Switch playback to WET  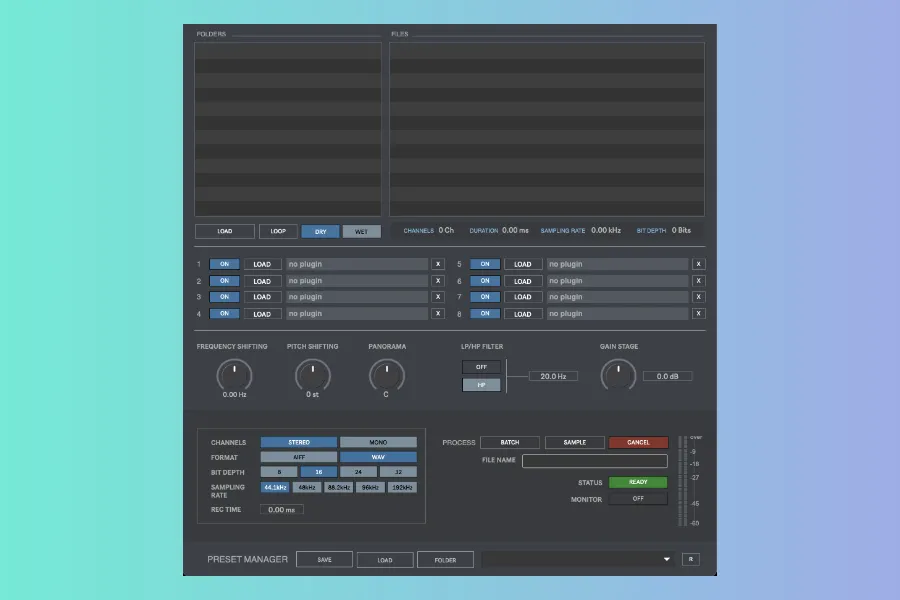click(361, 232)
